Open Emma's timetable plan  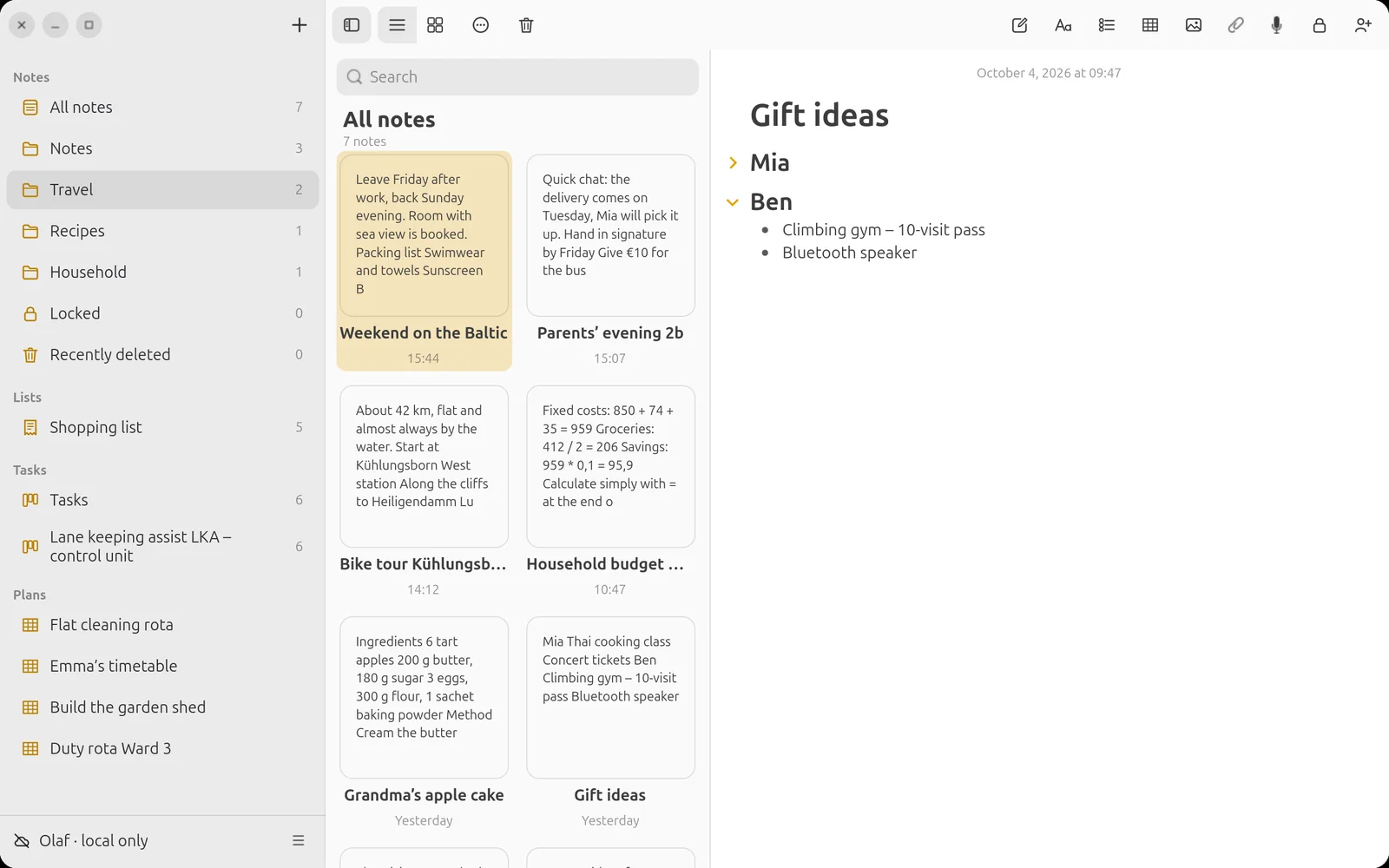coord(162,667)
